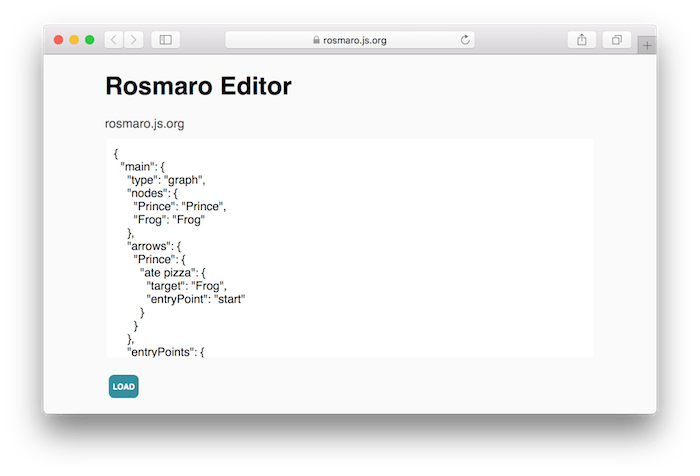Click the padlock icon in the address bar
700x476 pixels.
coord(316,40)
